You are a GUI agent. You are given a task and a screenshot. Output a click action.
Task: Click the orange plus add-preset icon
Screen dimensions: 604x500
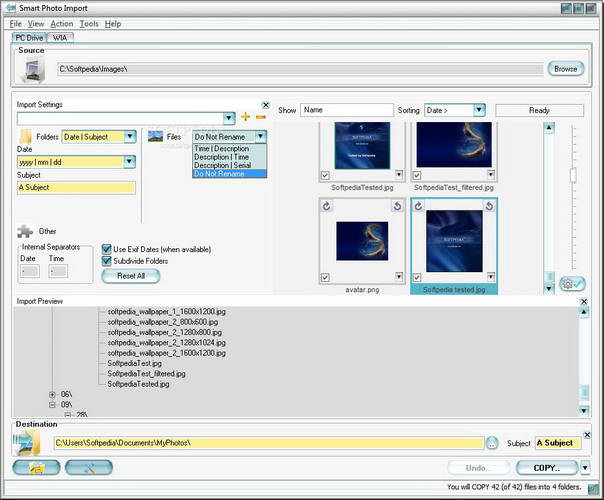[246, 117]
